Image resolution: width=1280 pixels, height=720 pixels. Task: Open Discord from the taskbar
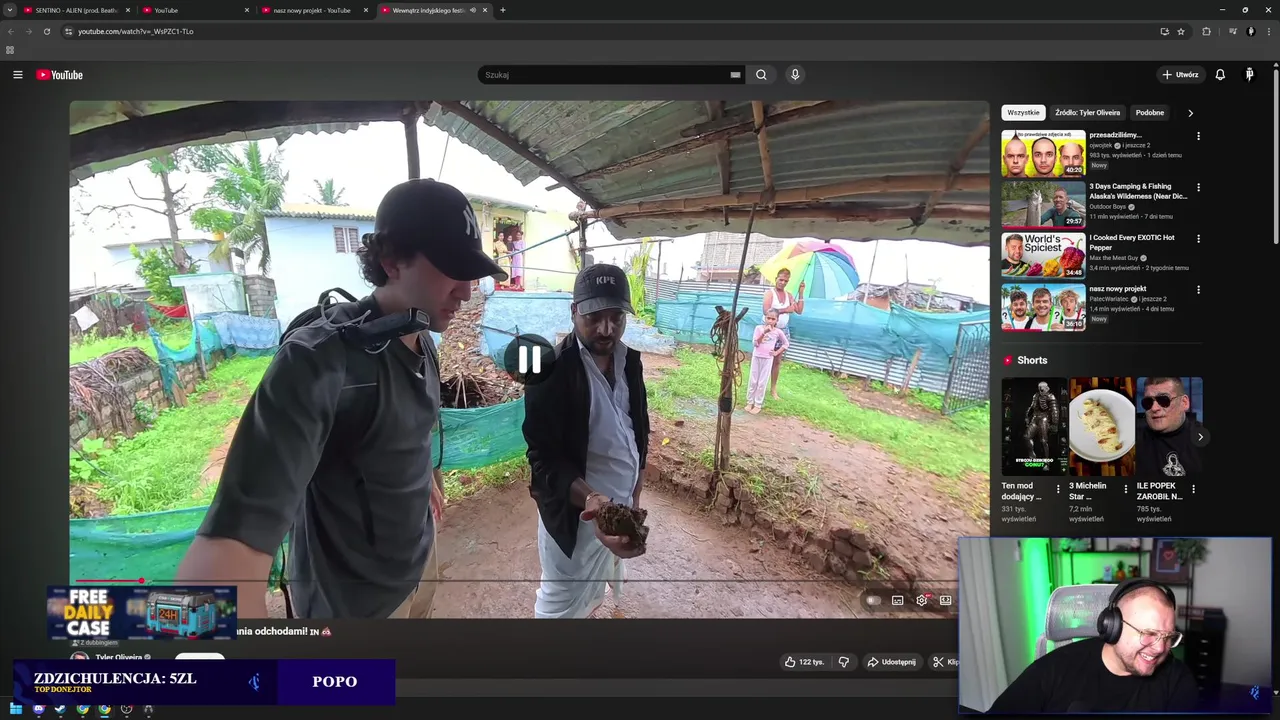click(38, 709)
